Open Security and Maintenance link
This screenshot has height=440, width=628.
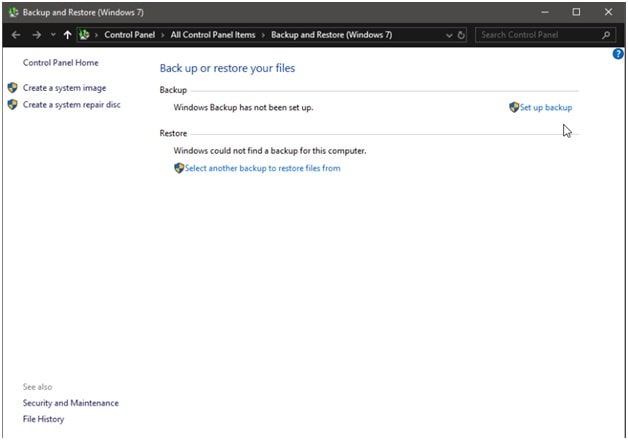pos(70,403)
